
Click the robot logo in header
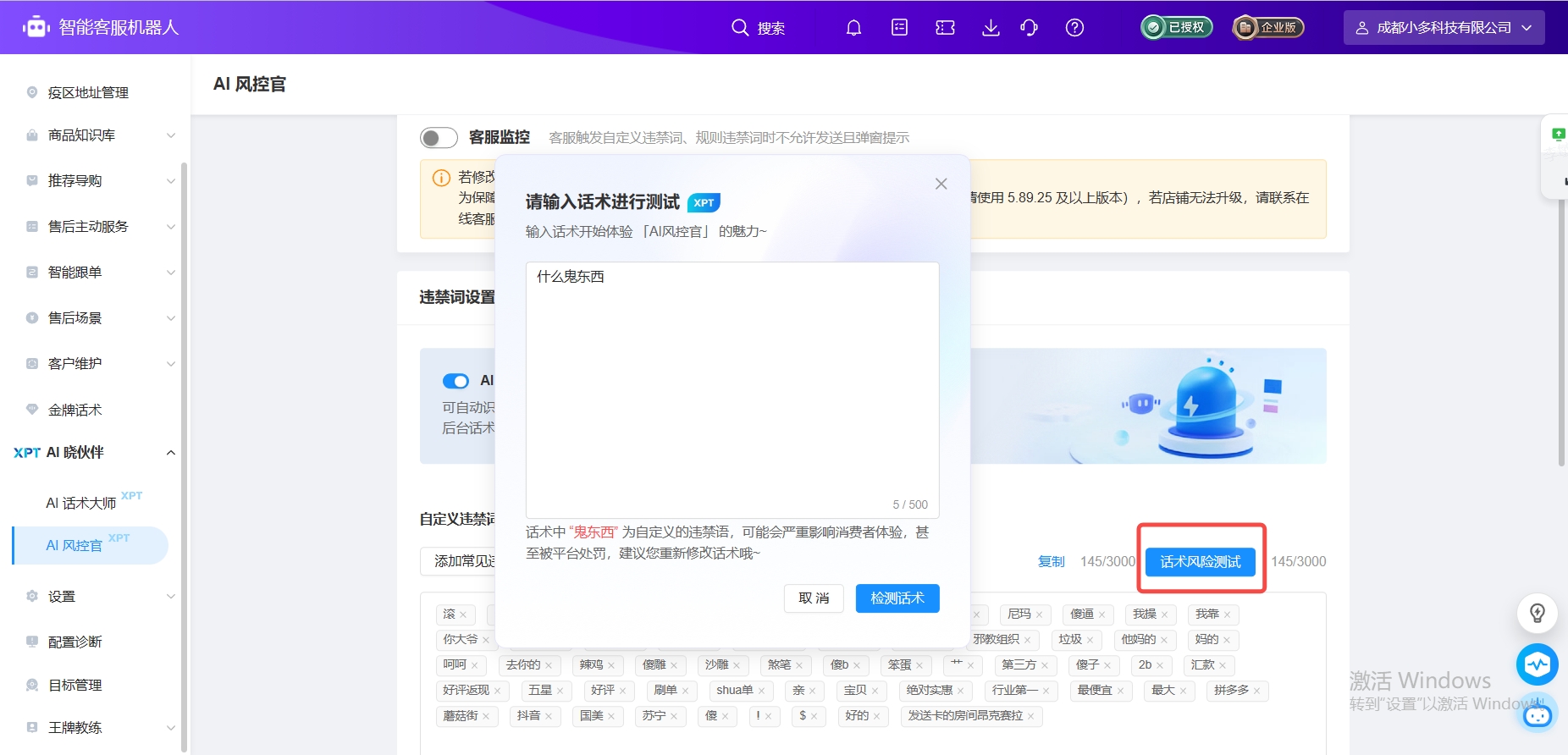[x=36, y=27]
